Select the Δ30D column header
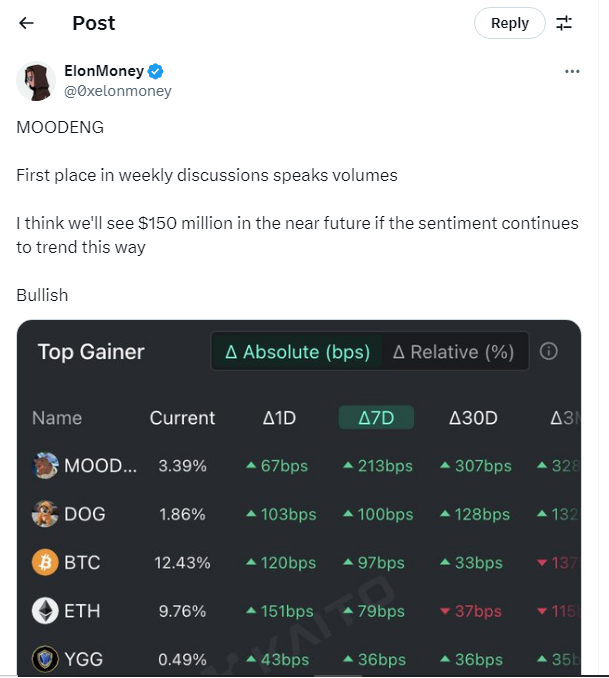609x678 pixels. [473, 418]
